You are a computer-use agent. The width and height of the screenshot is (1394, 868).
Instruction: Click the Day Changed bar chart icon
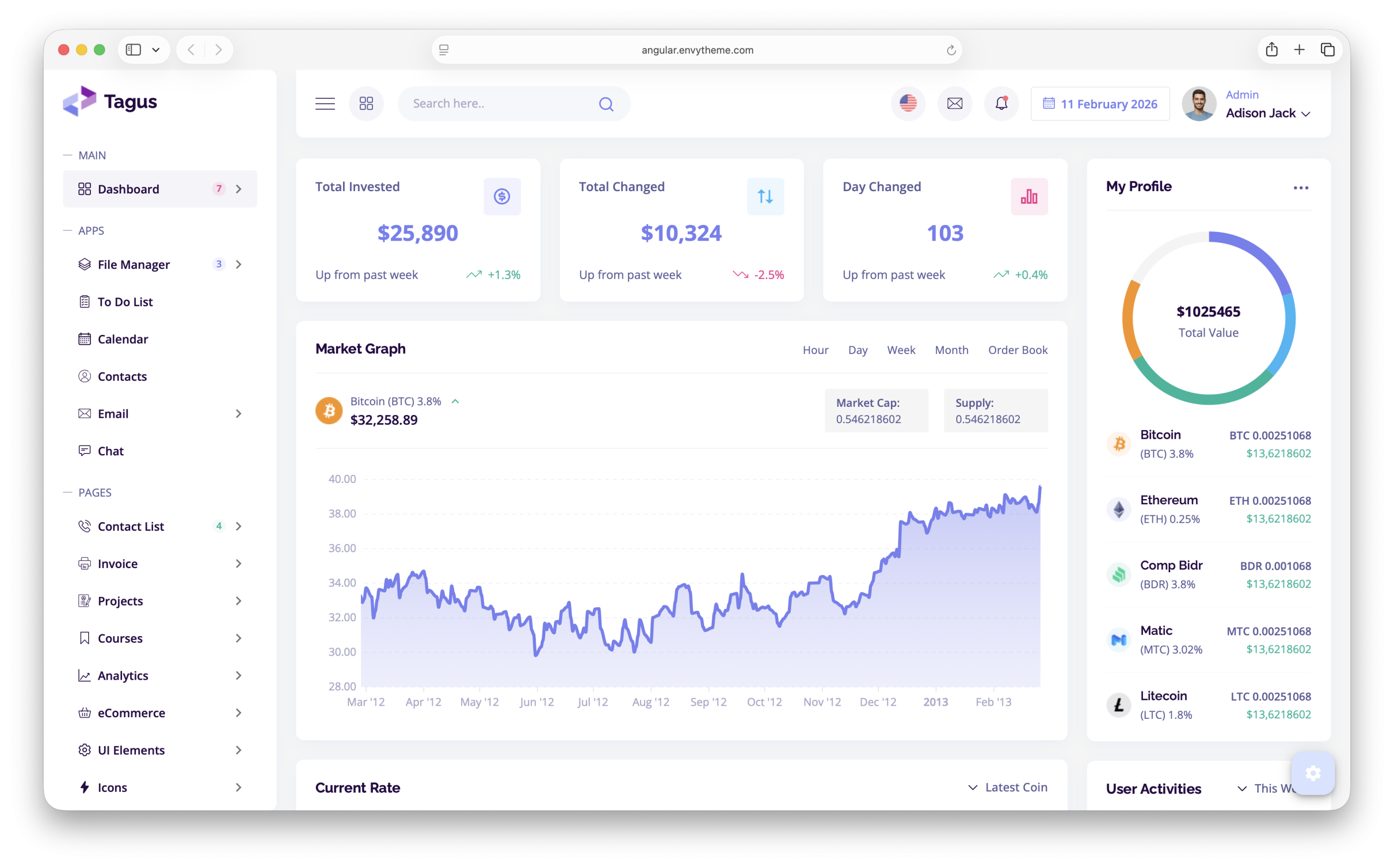point(1029,197)
